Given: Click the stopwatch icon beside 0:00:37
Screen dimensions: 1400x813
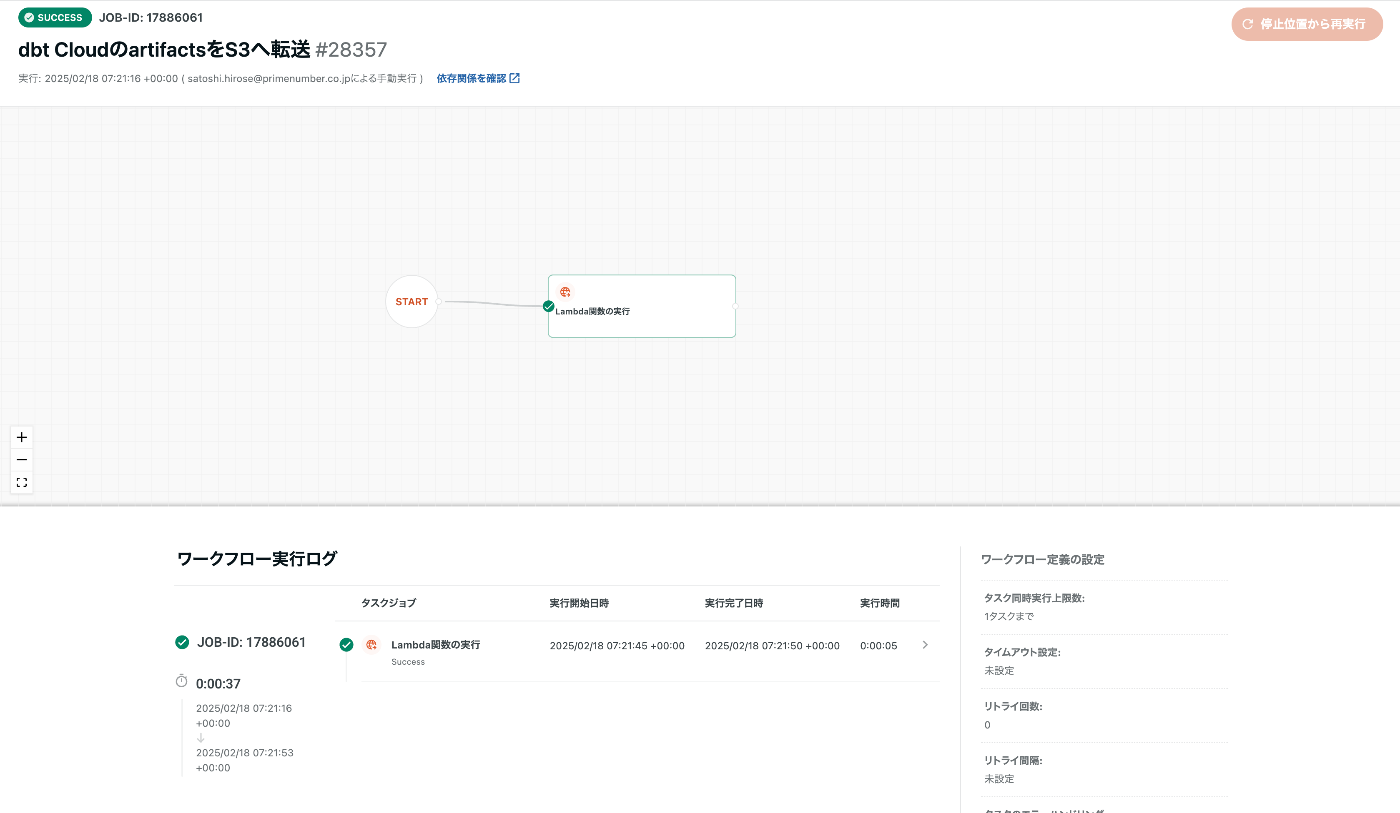Looking at the screenshot, I should coord(182,681).
